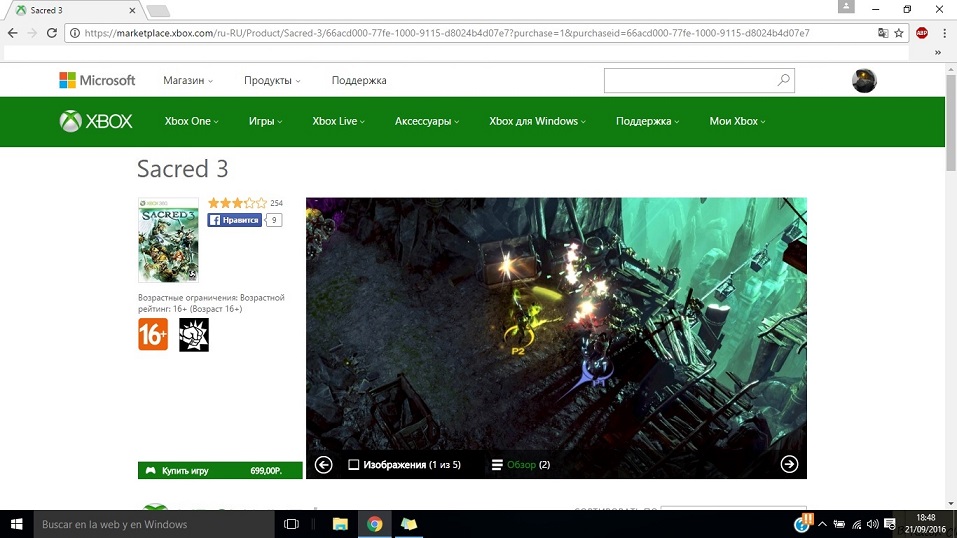Open the user profile avatar
Screen dimensions: 957x538
click(864, 81)
